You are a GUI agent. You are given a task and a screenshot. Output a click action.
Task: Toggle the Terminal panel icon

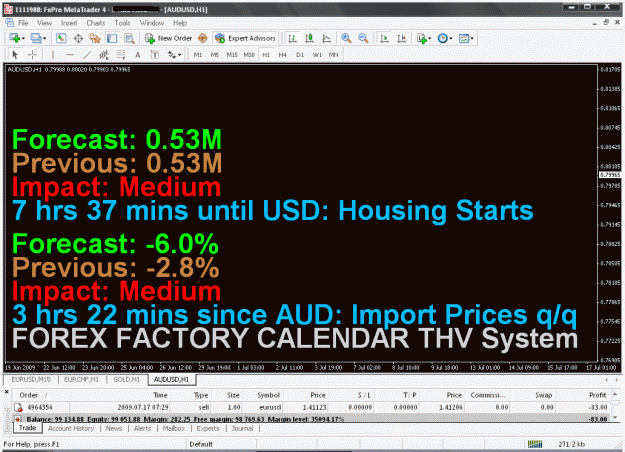[x=112, y=38]
